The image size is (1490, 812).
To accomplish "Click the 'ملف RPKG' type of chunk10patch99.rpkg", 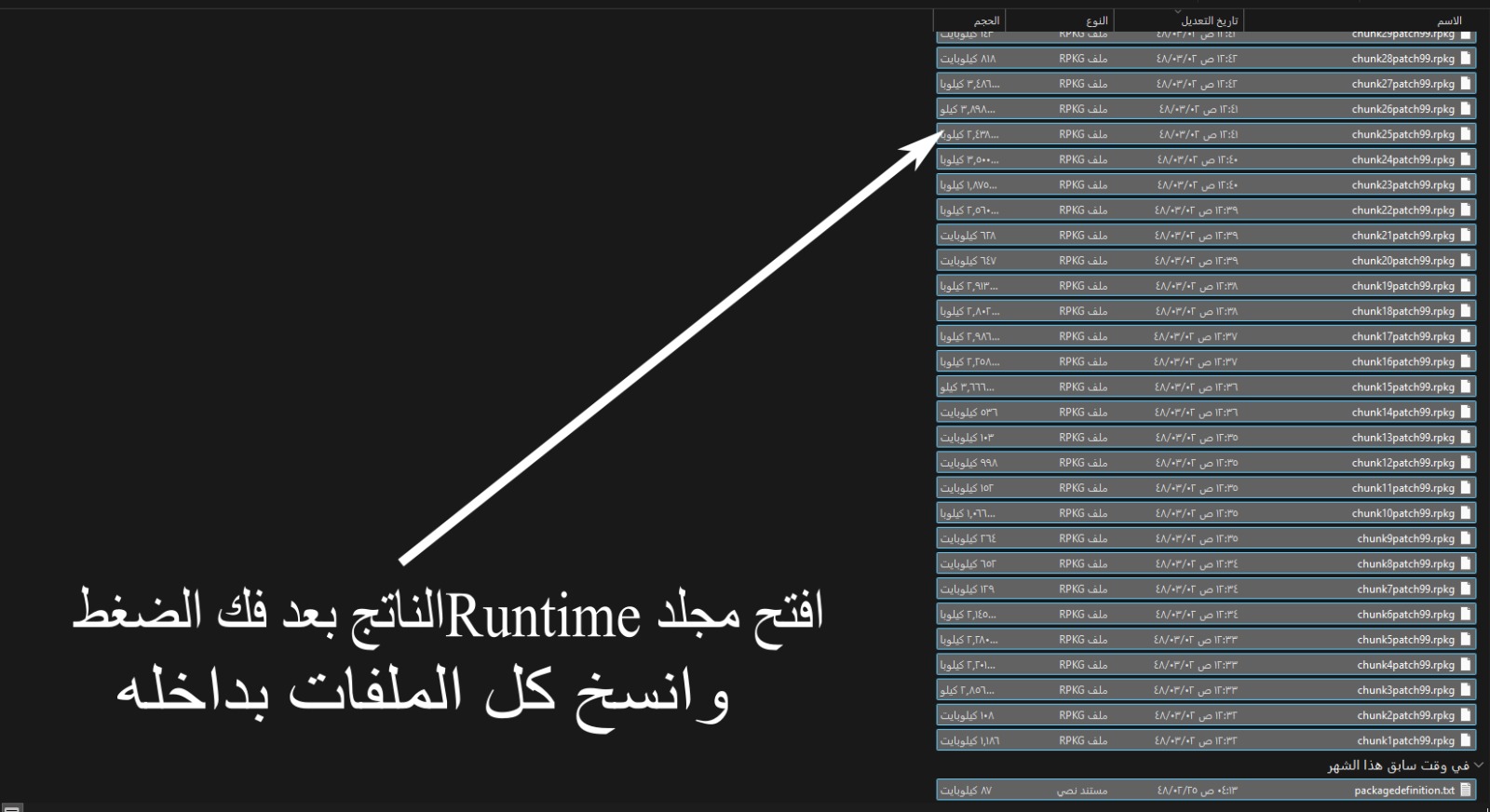I will tap(1083, 513).
